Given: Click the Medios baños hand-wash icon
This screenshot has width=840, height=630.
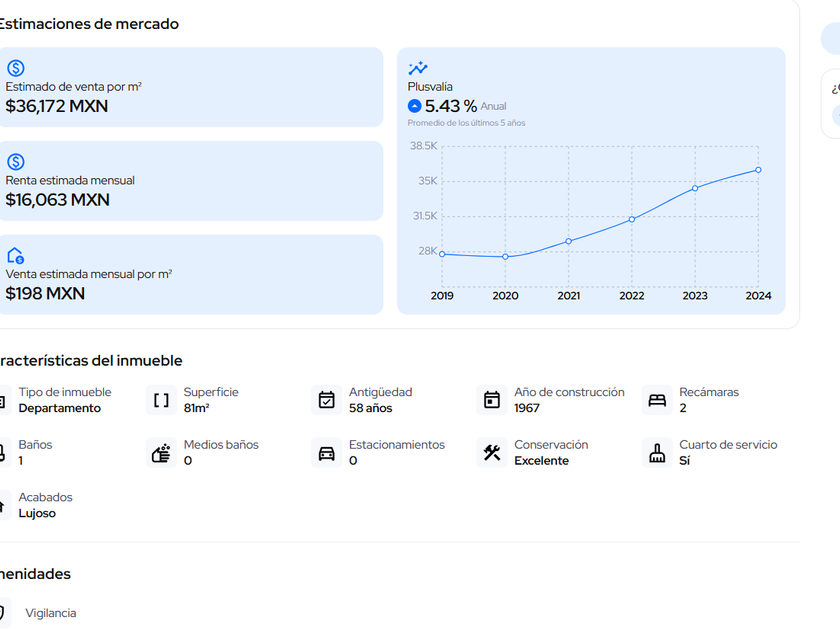Looking at the screenshot, I should click(x=161, y=453).
